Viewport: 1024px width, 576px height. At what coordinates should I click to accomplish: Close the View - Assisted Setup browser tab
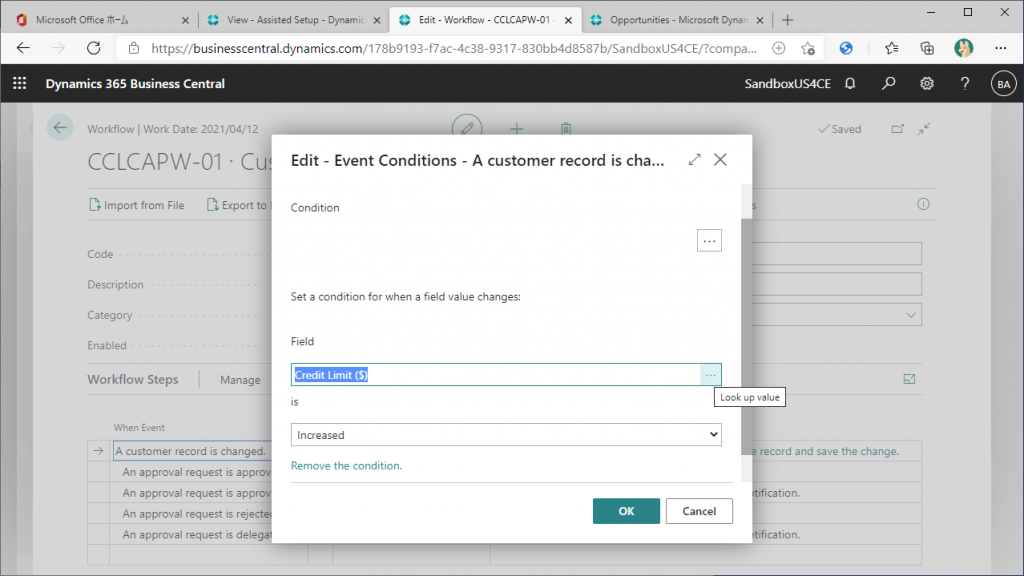[x=377, y=20]
